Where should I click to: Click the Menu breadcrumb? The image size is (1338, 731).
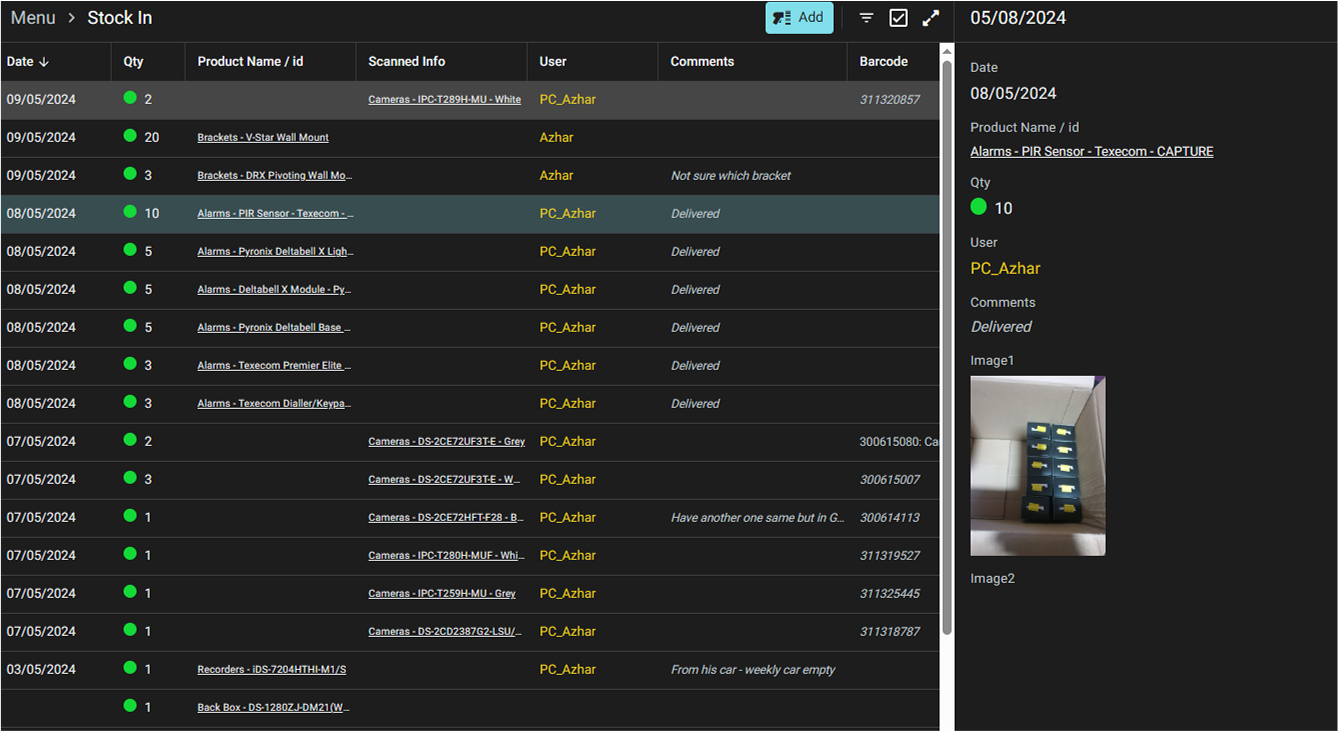33,18
